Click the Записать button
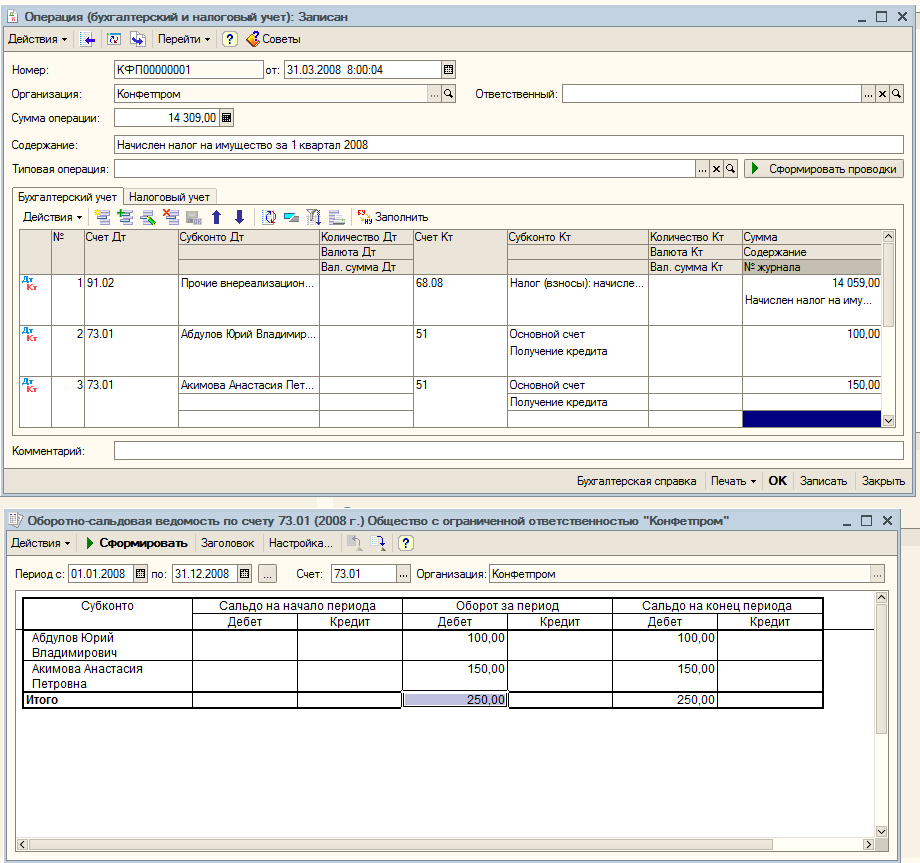Viewport: 920px width, 863px height. click(823, 481)
